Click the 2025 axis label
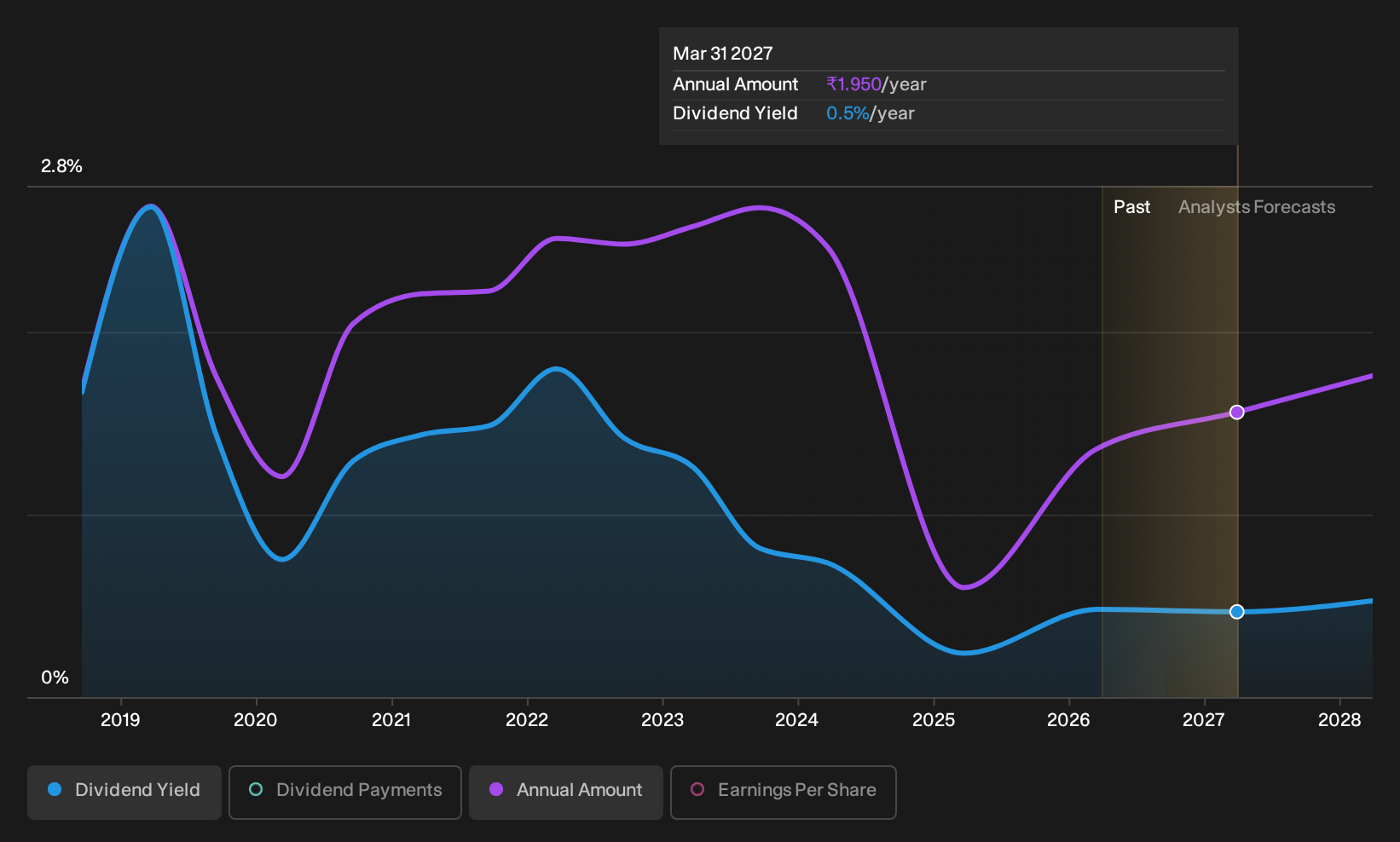1400x842 pixels. [934, 720]
